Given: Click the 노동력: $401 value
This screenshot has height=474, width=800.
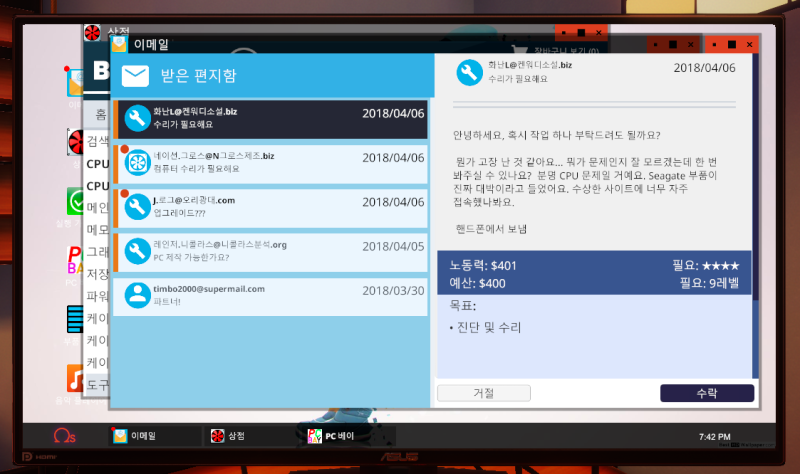Looking at the screenshot, I should [x=483, y=265].
